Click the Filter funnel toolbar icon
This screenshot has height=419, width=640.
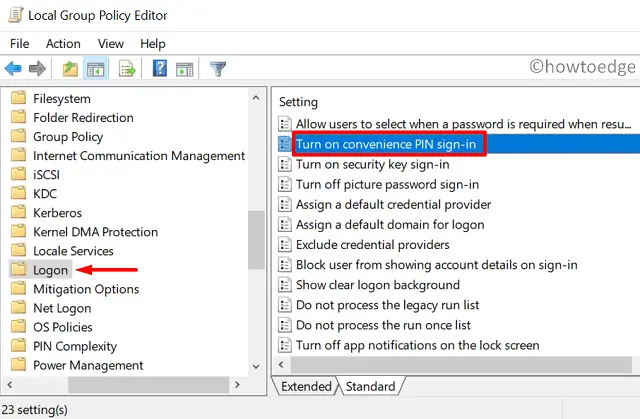pyautogui.click(x=218, y=69)
